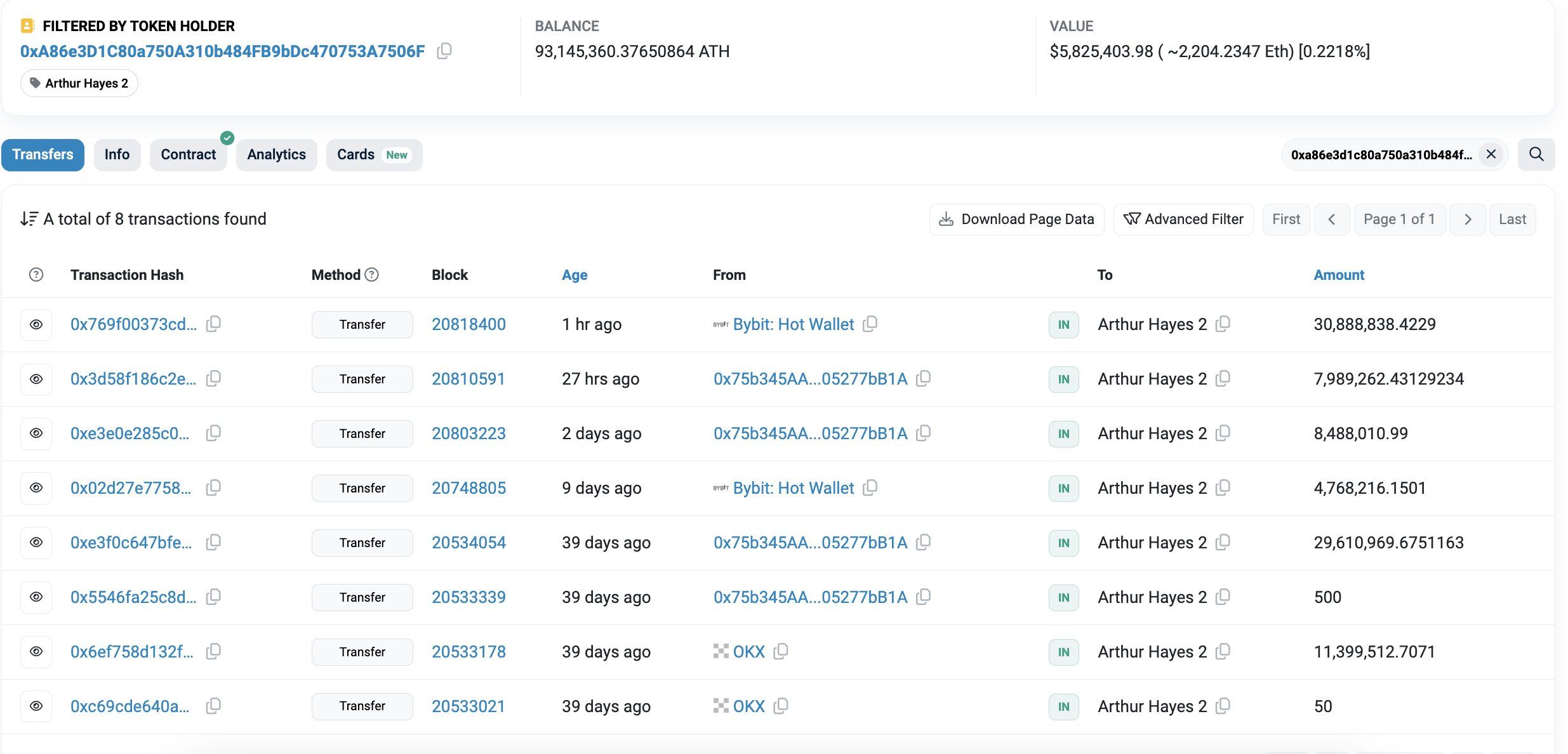Click the Method help question mark icon
Screen dimensions: 1568x754
(x=372, y=274)
